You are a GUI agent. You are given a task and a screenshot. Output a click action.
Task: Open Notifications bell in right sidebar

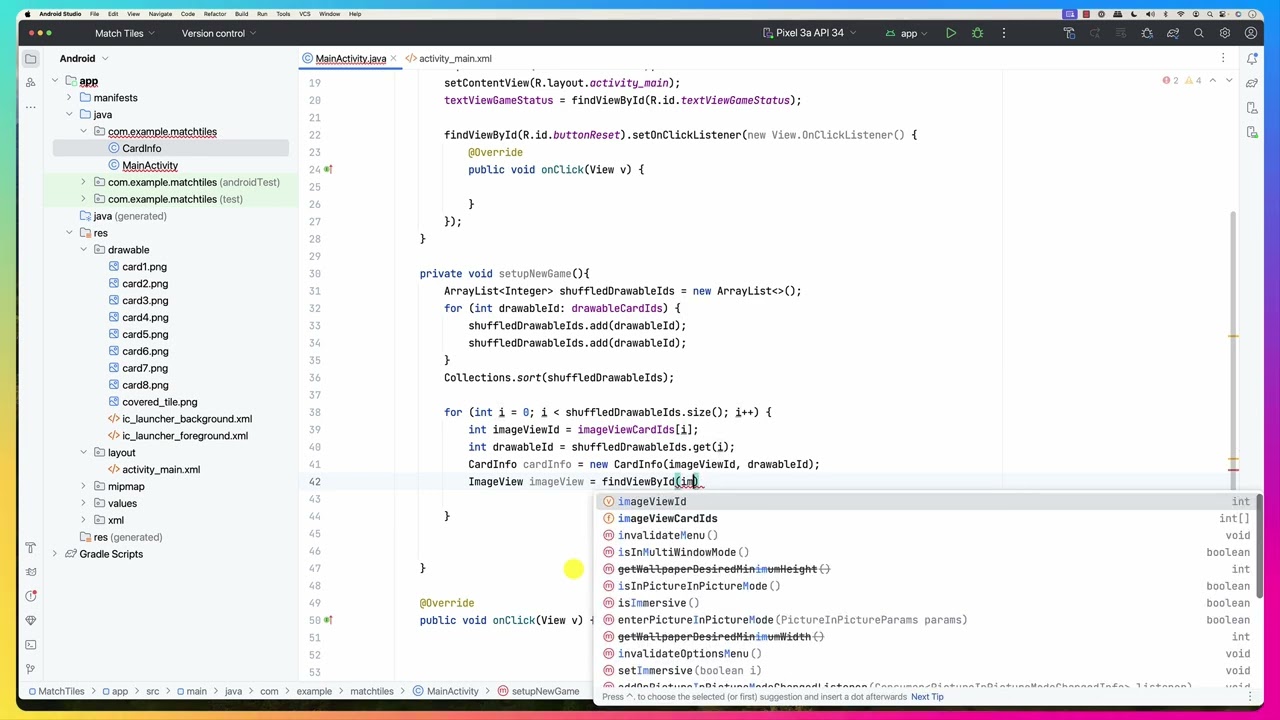1251,59
